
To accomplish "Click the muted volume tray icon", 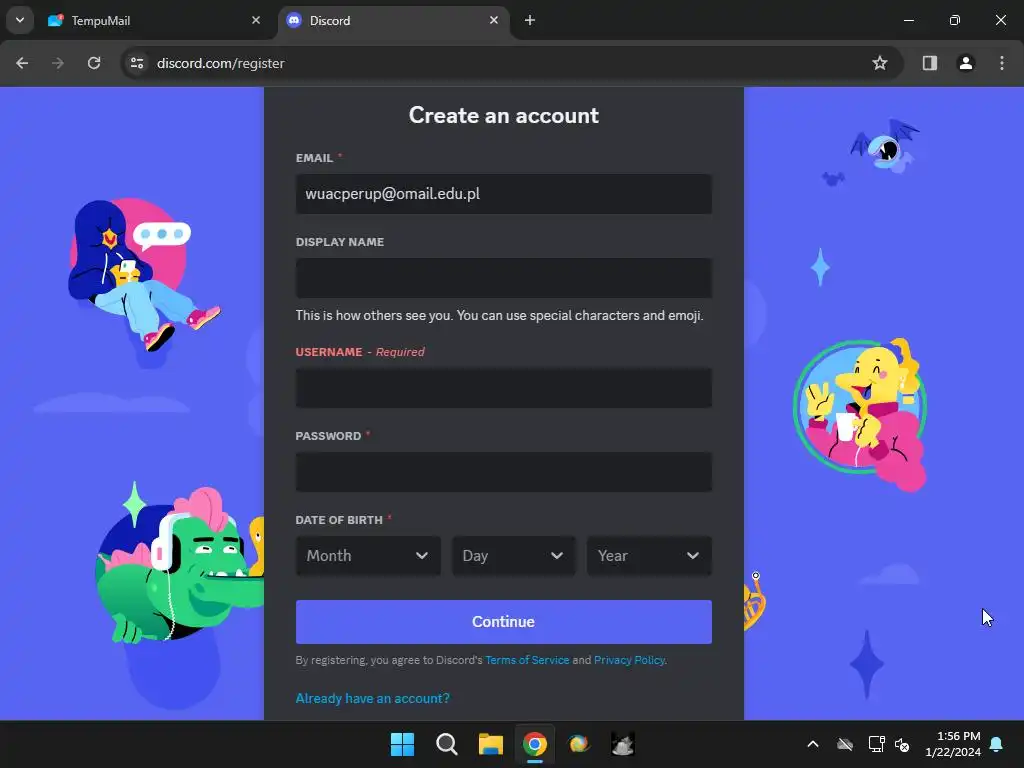I will [902, 744].
